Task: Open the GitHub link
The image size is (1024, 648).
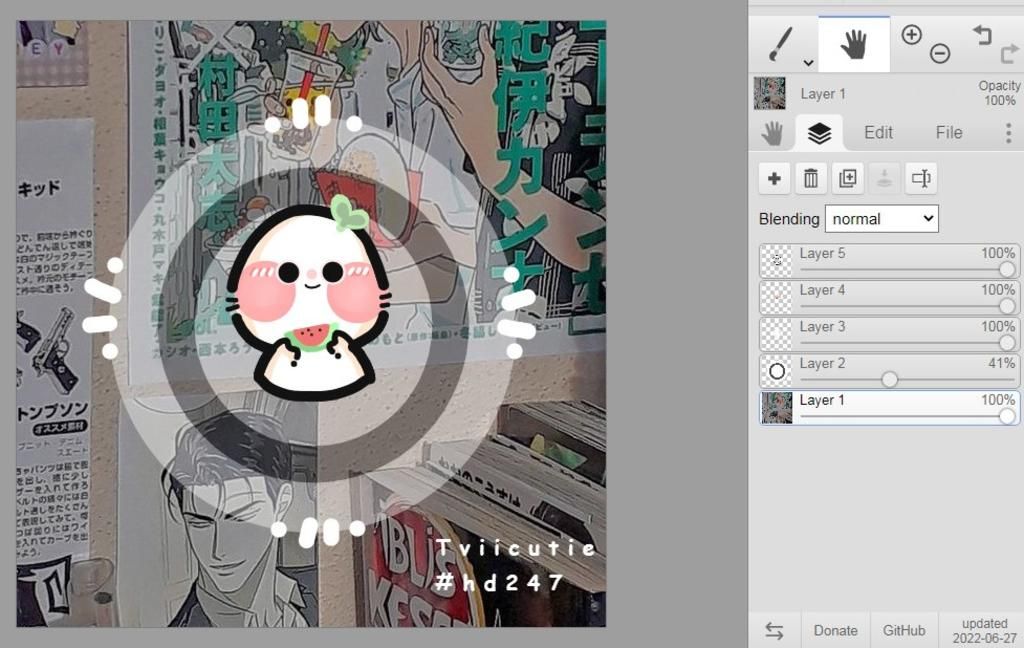Action: pyautogui.click(x=904, y=630)
